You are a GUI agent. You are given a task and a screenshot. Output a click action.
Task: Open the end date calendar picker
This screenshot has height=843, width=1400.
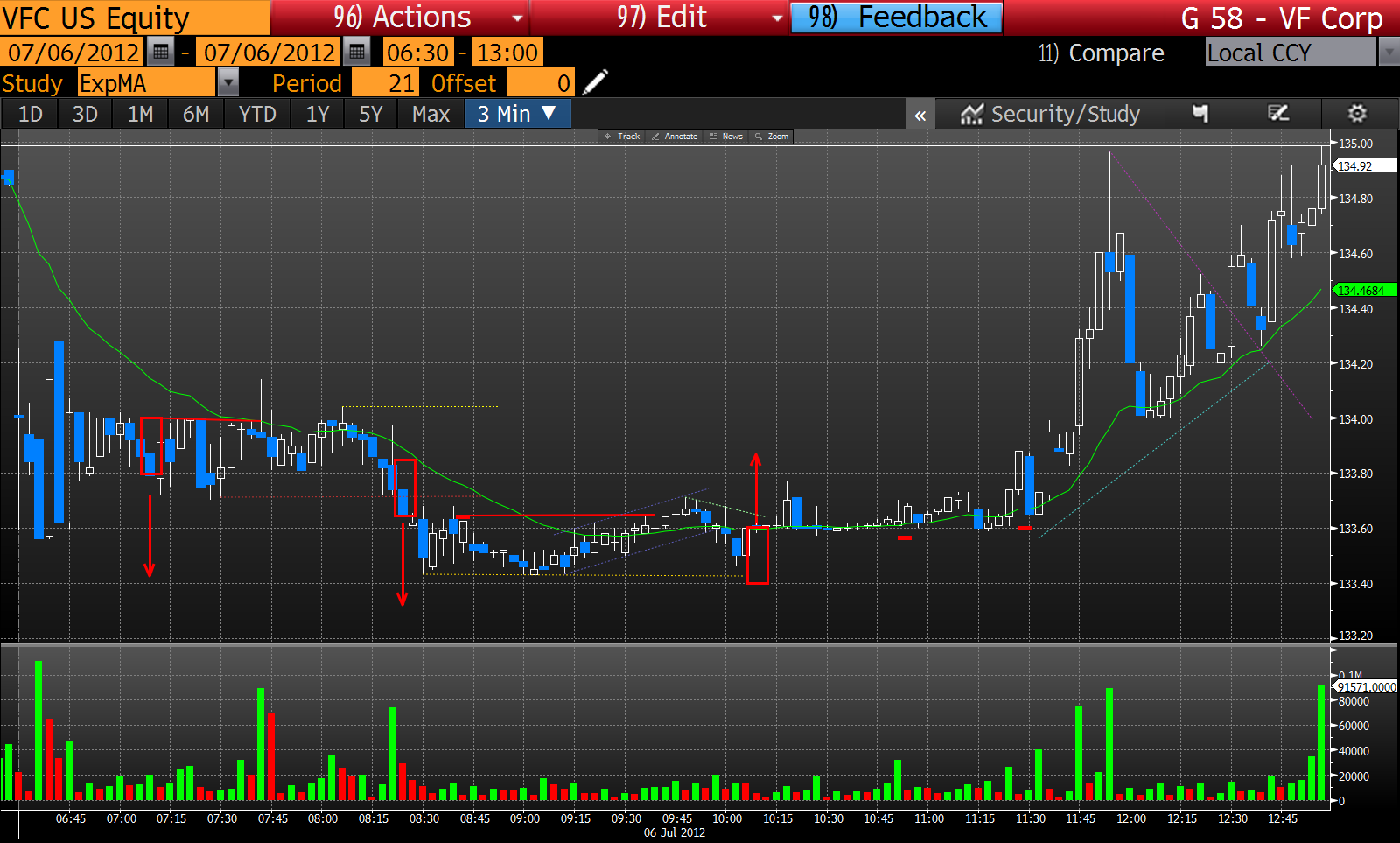(x=356, y=53)
